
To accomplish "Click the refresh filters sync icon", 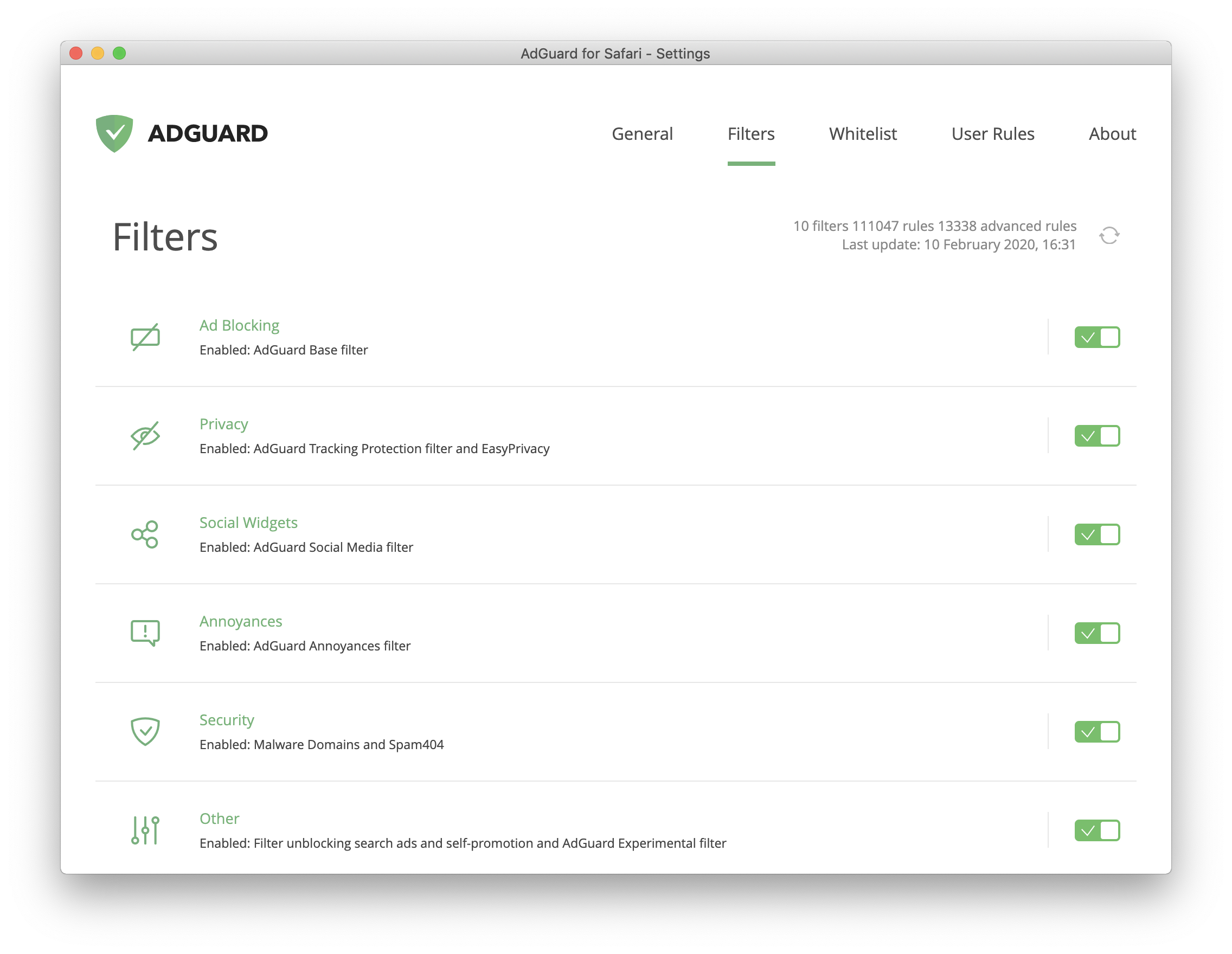I will 1108,235.
